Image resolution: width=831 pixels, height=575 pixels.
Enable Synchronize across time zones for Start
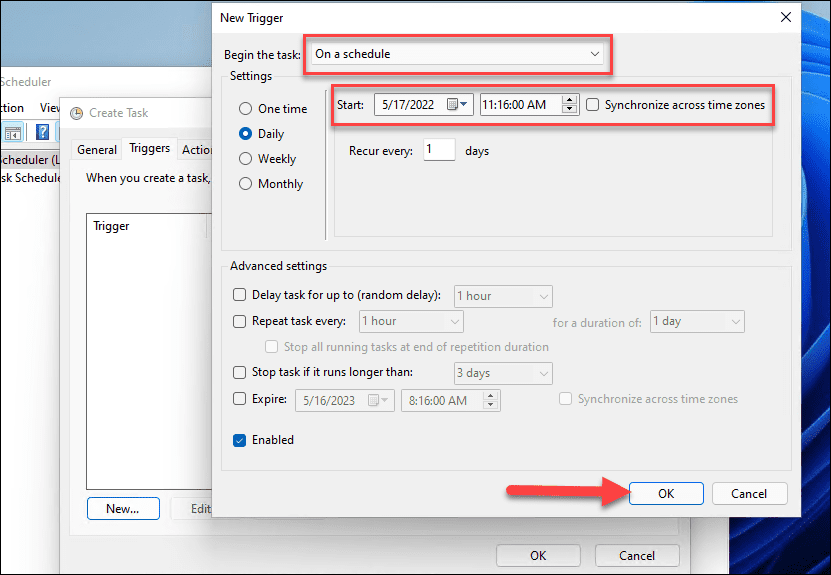(595, 105)
